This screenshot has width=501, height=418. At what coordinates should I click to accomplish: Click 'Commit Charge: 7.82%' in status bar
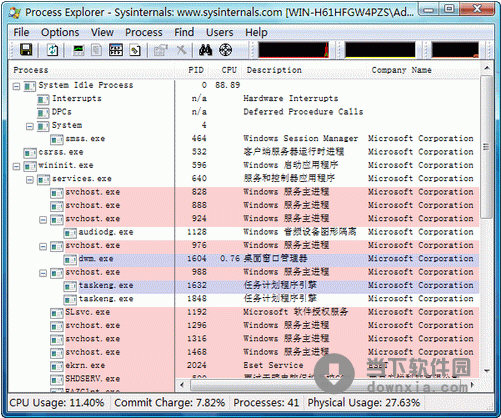click(169, 403)
